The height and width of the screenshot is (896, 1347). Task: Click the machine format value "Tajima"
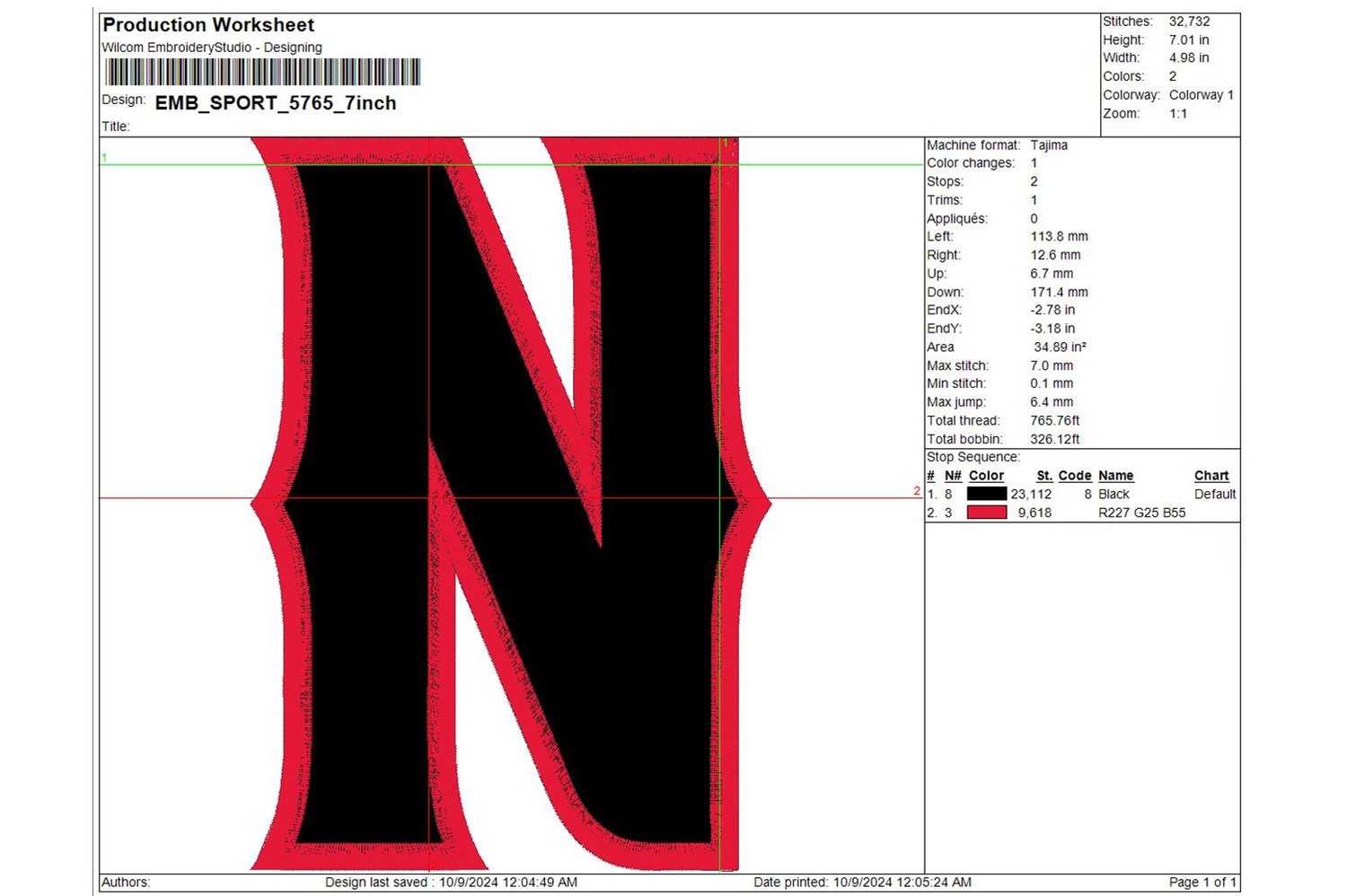pos(1049,145)
